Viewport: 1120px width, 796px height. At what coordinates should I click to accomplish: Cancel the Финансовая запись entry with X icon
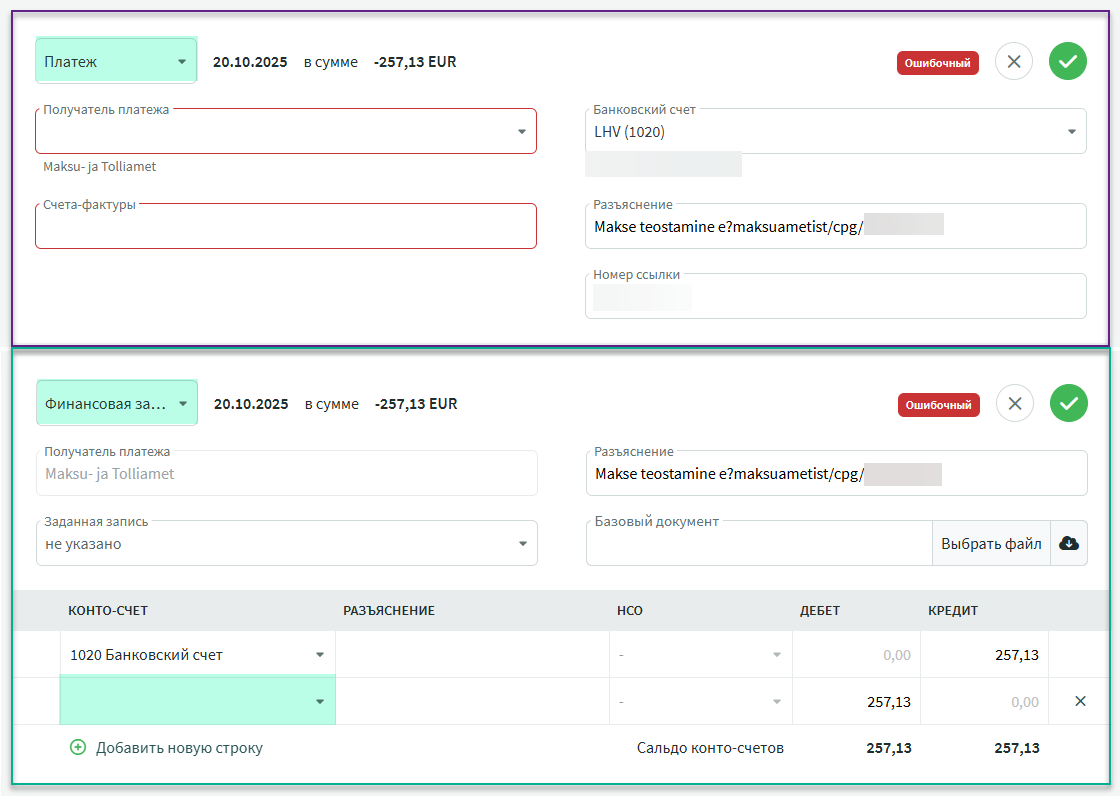1015,404
